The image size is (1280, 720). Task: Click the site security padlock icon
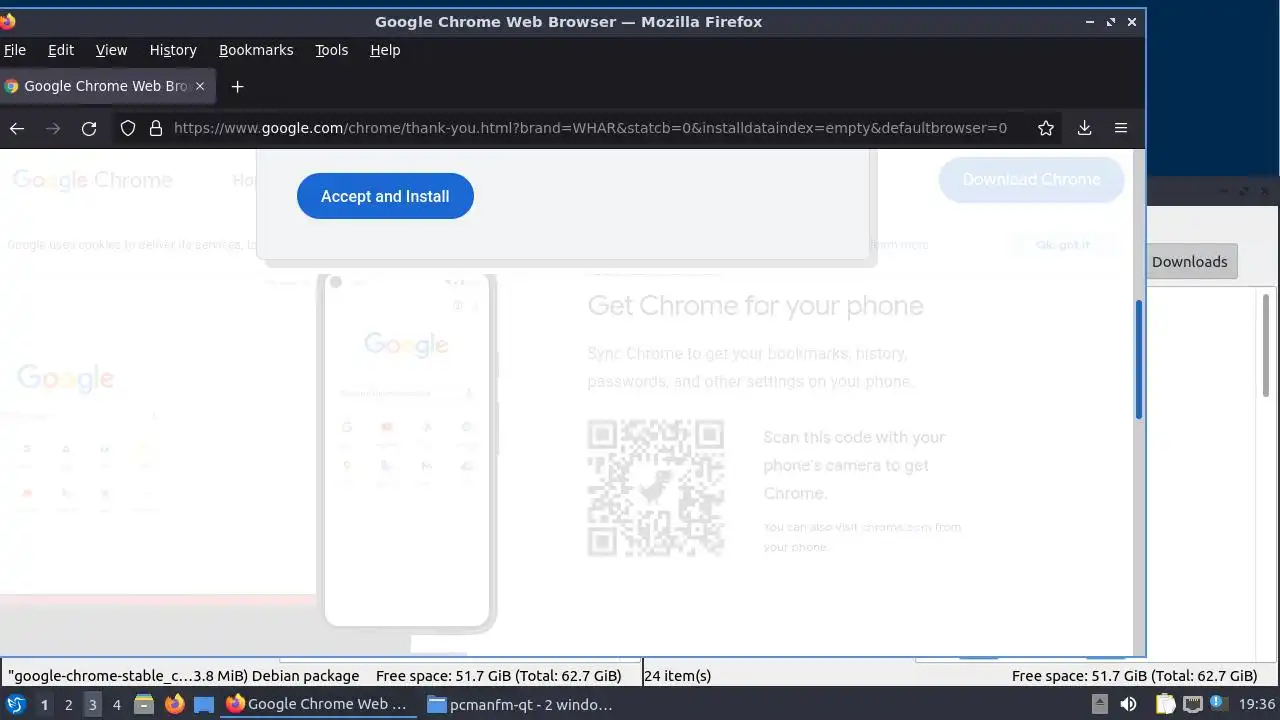pyautogui.click(x=155, y=128)
